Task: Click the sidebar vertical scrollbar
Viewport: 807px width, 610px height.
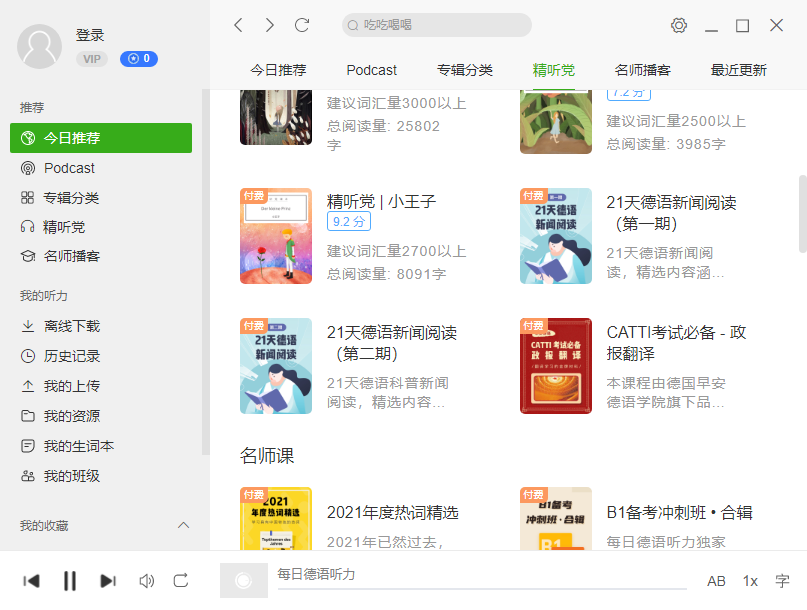Action: (x=205, y=272)
